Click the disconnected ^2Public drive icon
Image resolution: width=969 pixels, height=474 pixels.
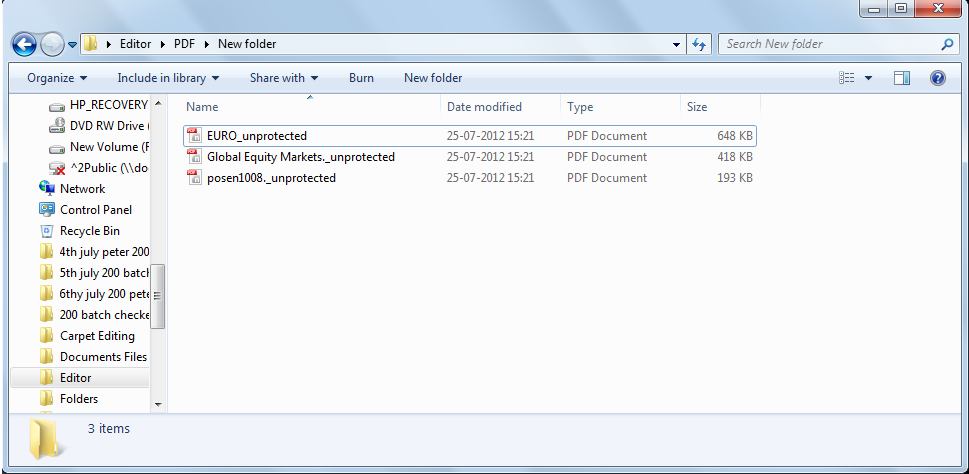(57, 168)
